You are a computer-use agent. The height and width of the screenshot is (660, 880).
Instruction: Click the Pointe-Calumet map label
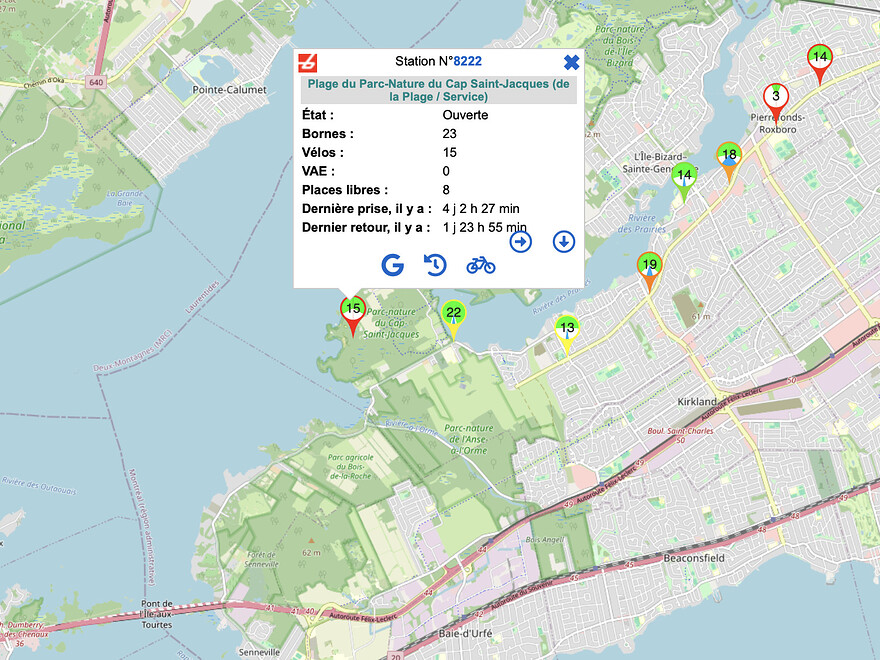[230, 90]
